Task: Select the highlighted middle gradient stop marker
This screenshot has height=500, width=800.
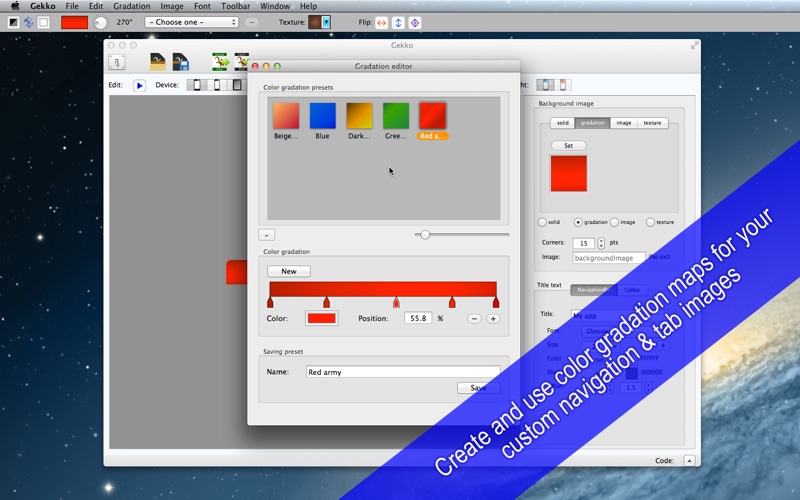Action: tap(396, 303)
